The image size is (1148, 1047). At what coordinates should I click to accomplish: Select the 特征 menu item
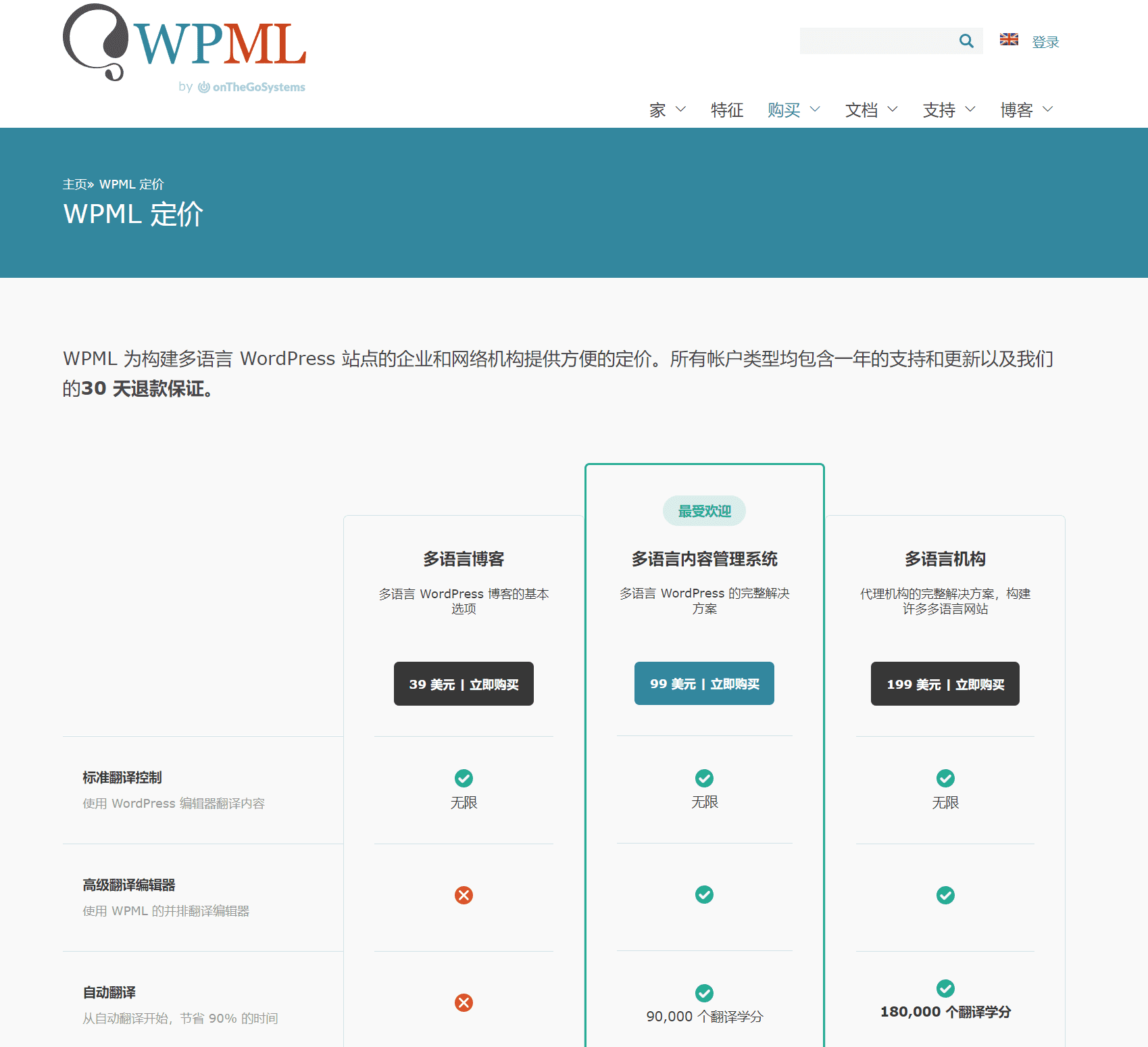[727, 109]
